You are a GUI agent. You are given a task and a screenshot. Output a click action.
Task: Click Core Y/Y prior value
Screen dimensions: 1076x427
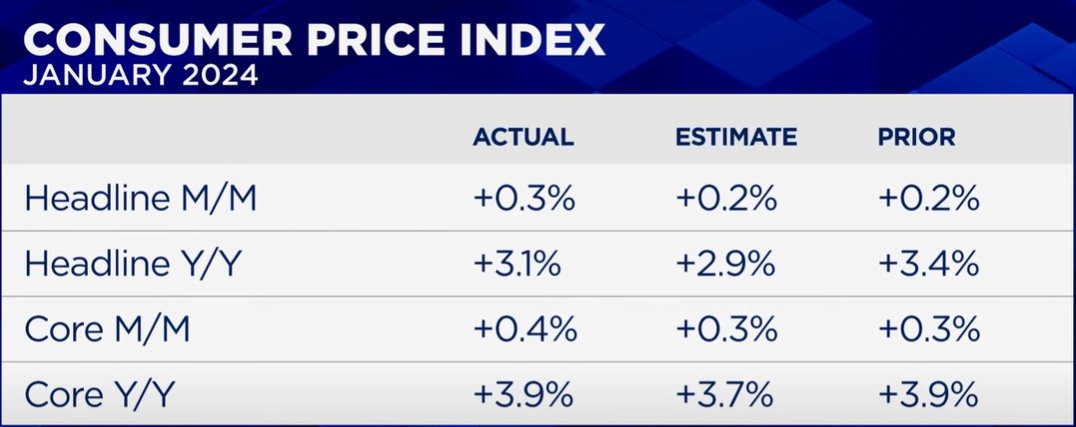927,395
